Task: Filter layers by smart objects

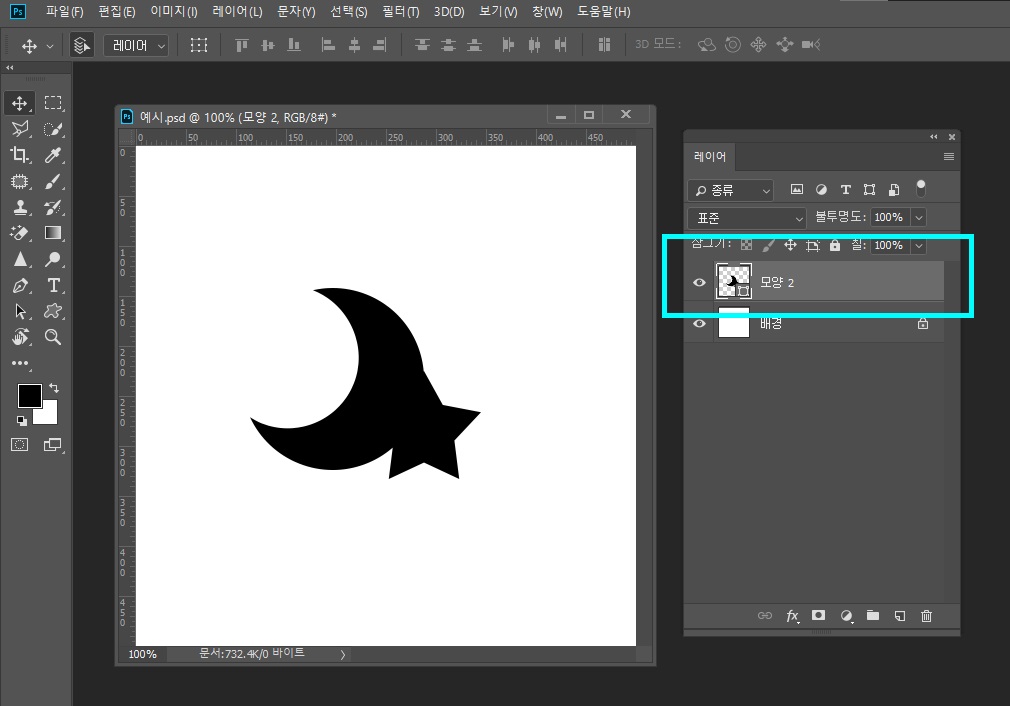Action: click(x=894, y=189)
